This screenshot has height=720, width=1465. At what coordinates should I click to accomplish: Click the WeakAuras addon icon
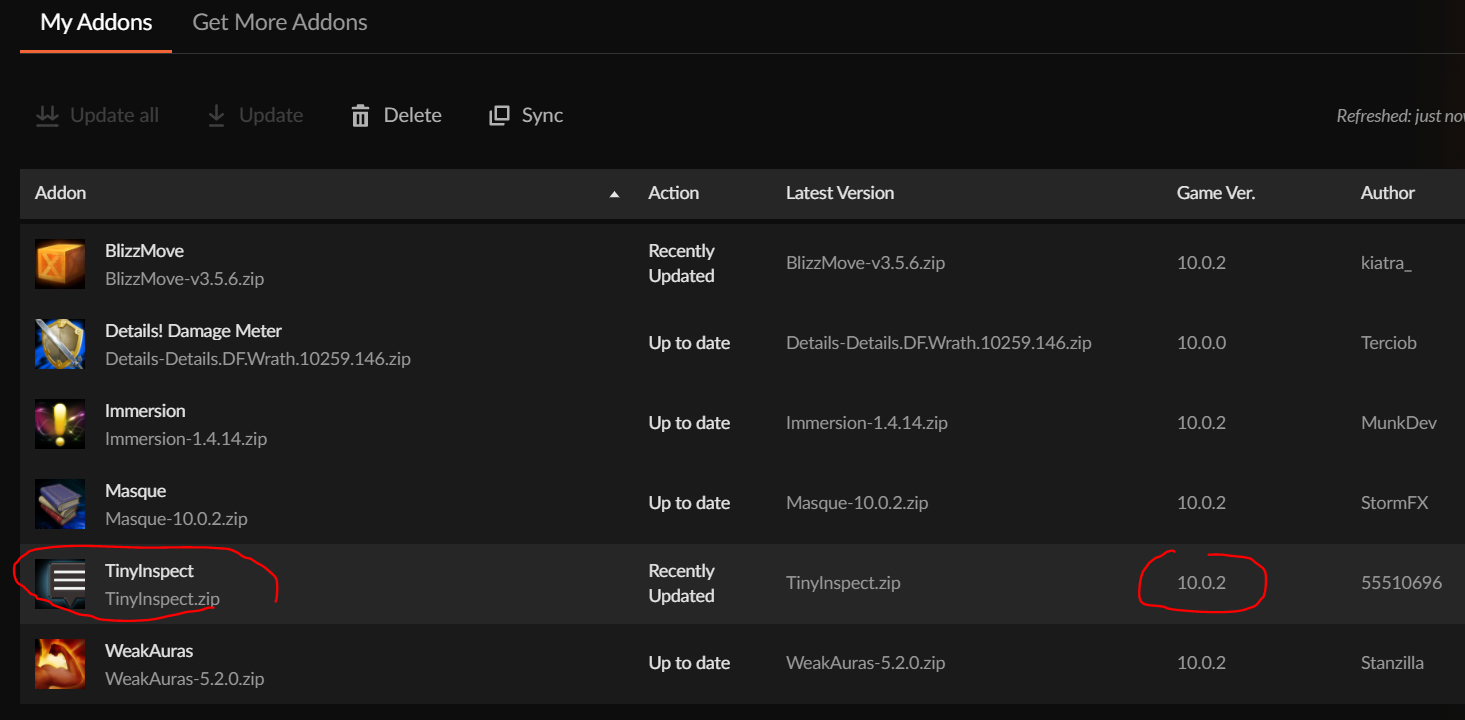tap(60, 664)
